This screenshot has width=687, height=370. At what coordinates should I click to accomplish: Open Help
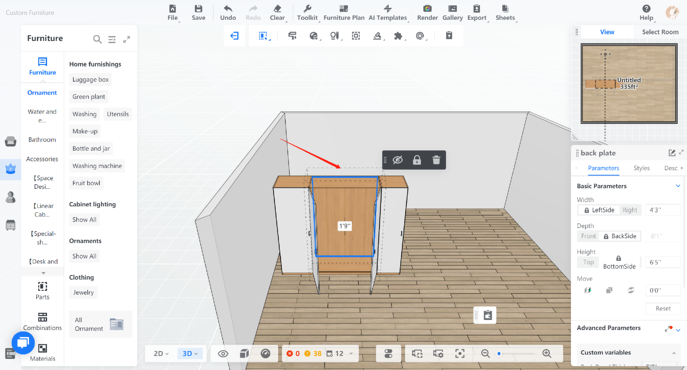pyautogui.click(x=646, y=13)
